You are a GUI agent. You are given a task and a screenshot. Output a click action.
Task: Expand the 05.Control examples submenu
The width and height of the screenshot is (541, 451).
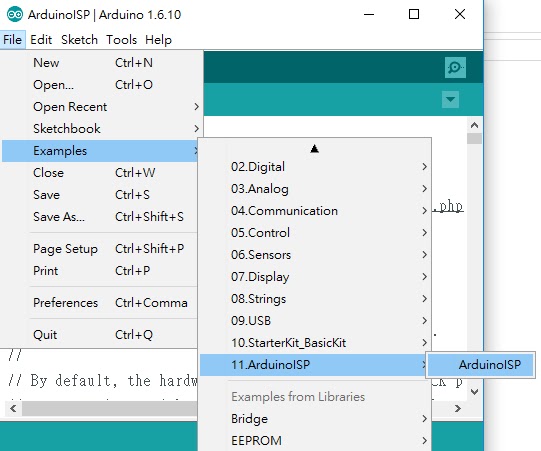pyautogui.click(x=315, y=233)
